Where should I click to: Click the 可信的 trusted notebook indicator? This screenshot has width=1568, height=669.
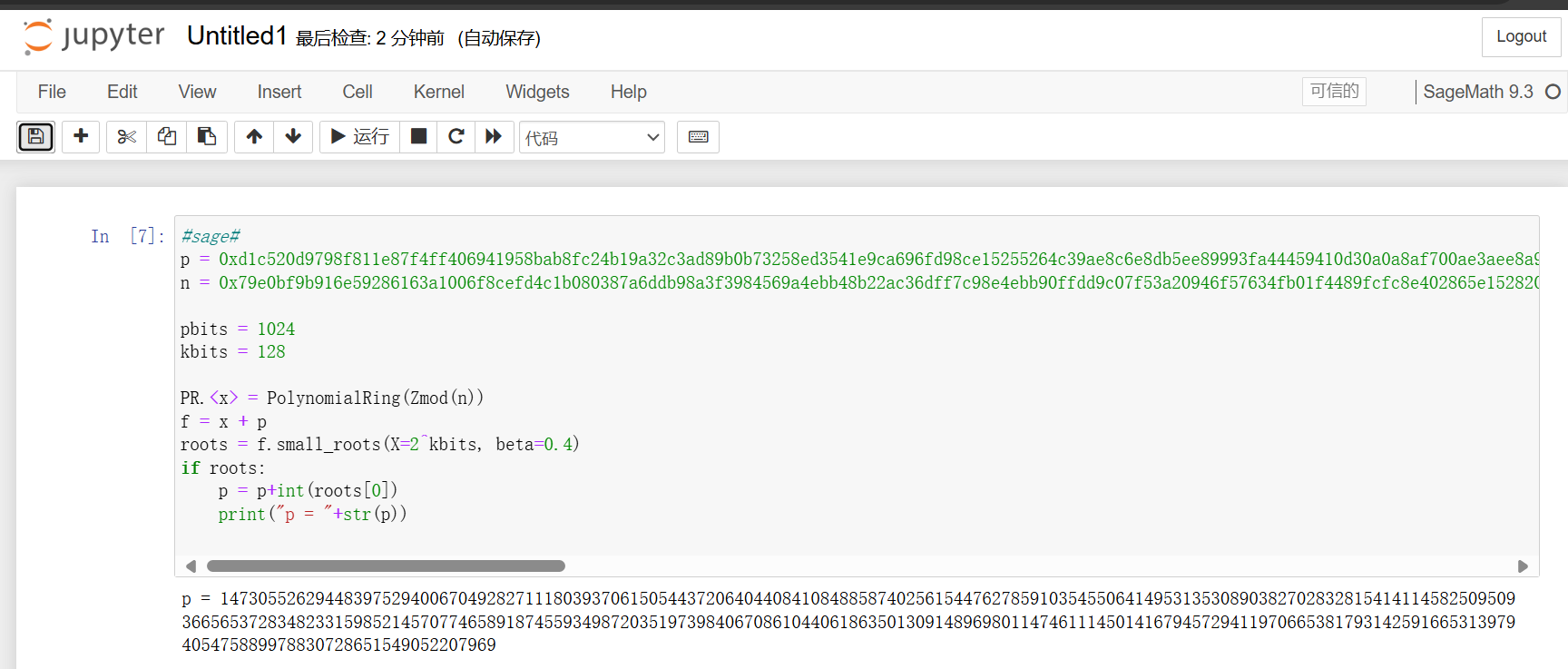pos(1334,91)
